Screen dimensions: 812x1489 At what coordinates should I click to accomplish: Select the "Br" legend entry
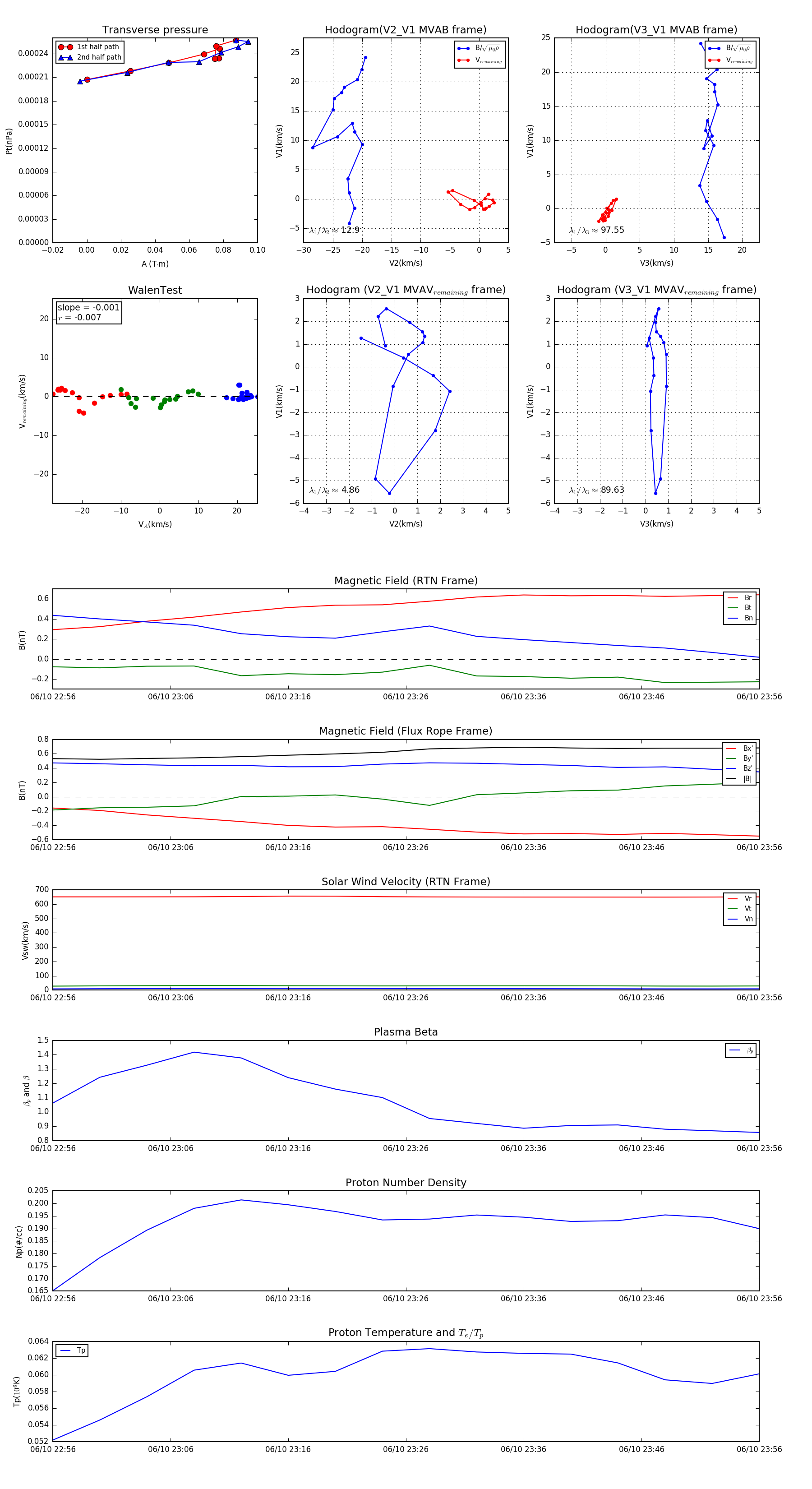click(740, 598)
